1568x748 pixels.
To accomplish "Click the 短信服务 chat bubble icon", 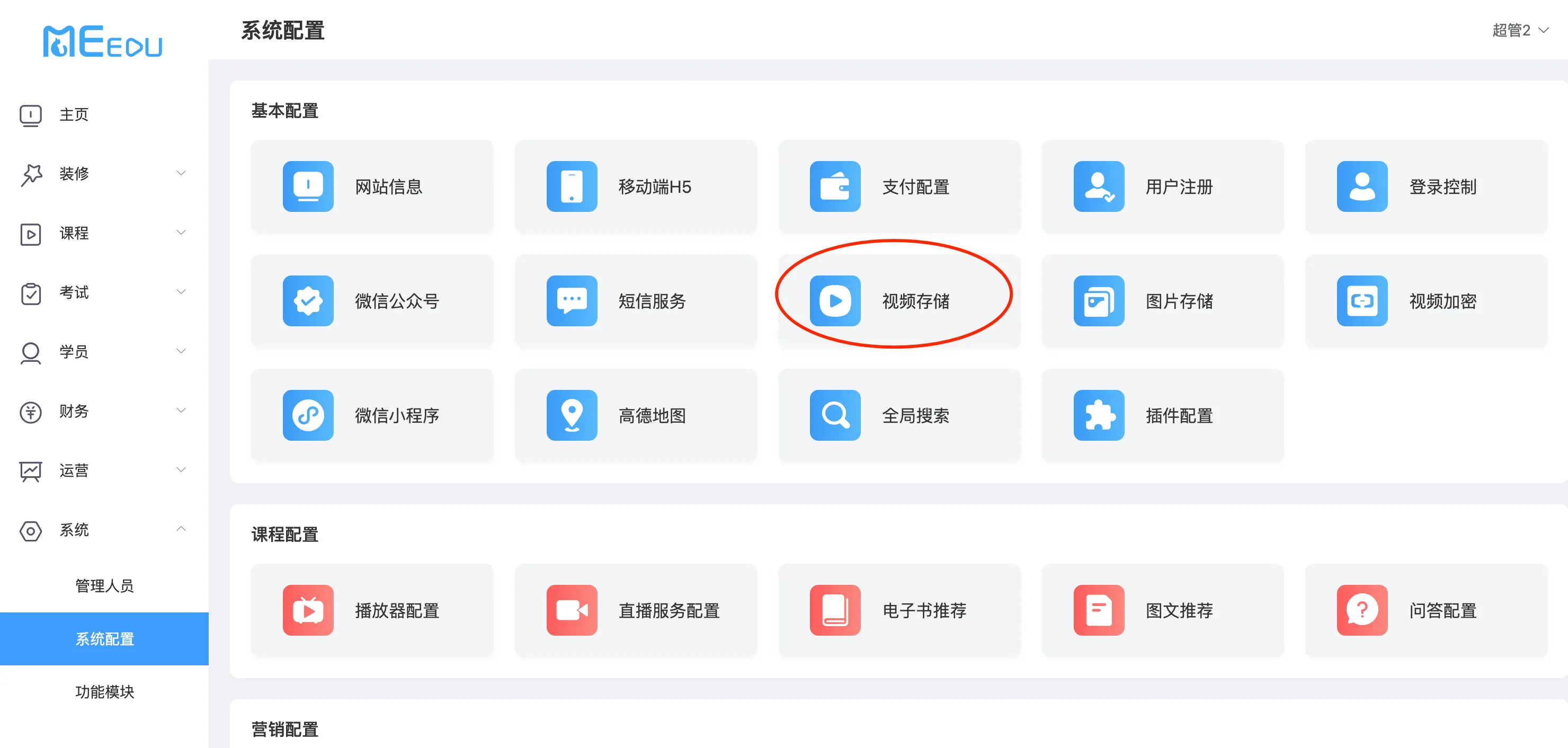I will coord(572,301).
